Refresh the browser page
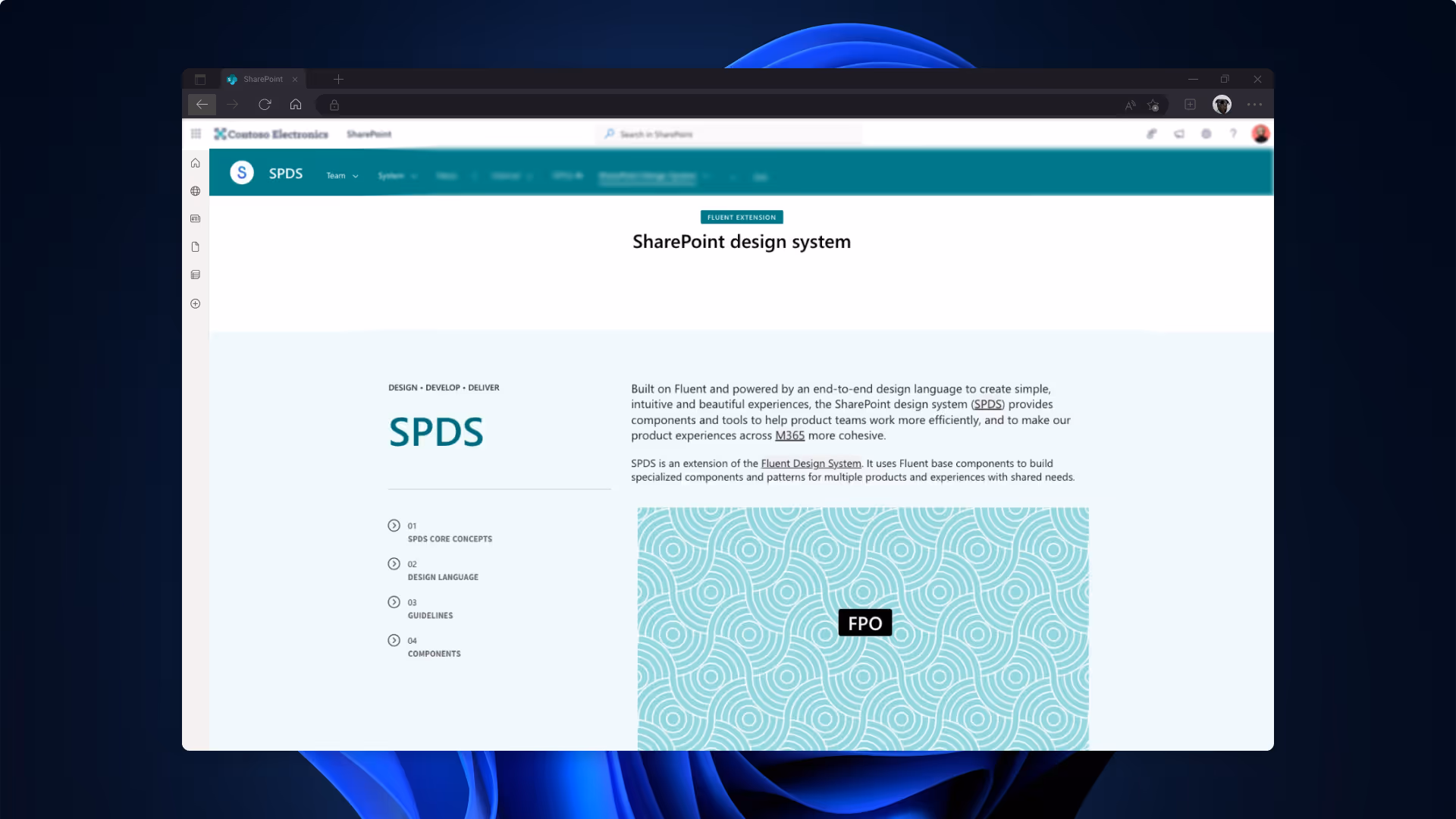Image resolution: width=1456 pixels, height=819 pixels. 265,105
